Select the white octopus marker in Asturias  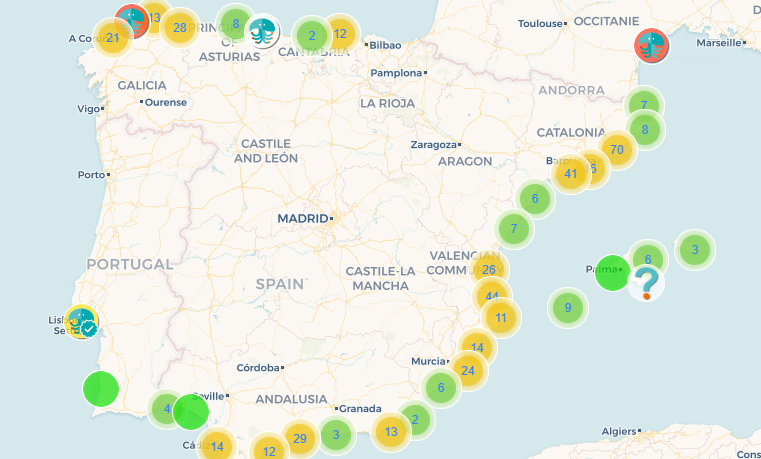(263, 32)
